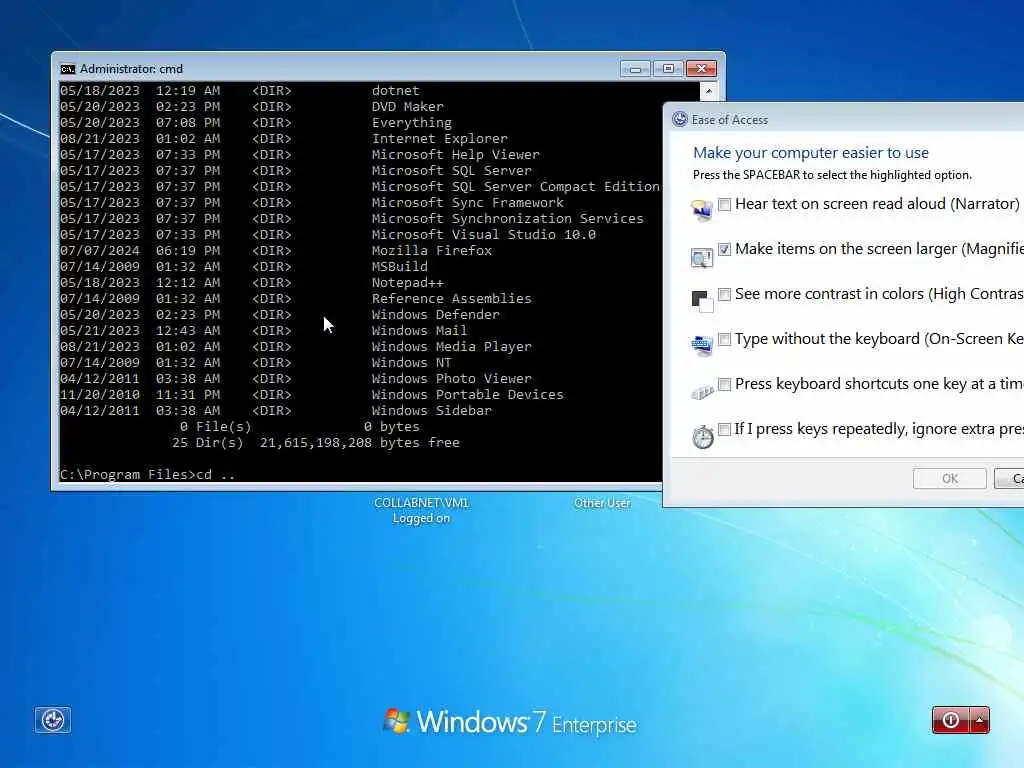Click the '25 Dir(s)' bytes free line

coord(315,443)
